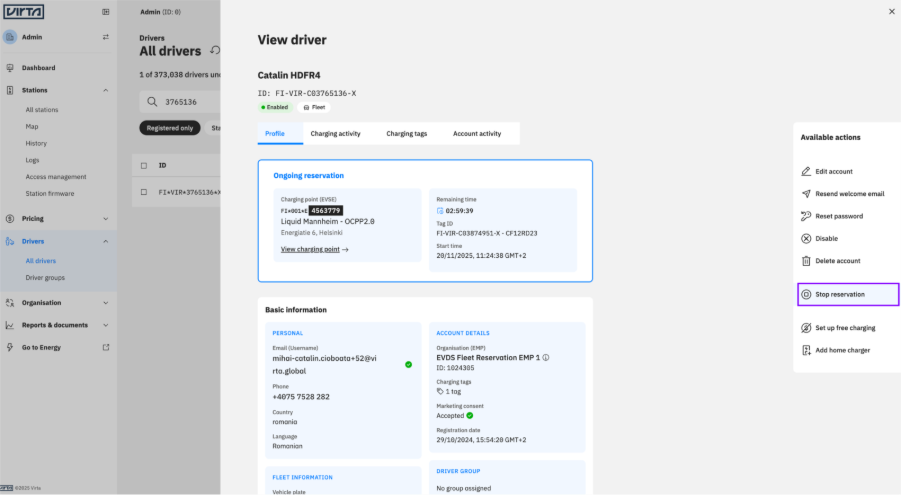The width and height of the screenshot is (901, 495).
Task: Click Resend welcome email action
Action: [x=849, y=194]
